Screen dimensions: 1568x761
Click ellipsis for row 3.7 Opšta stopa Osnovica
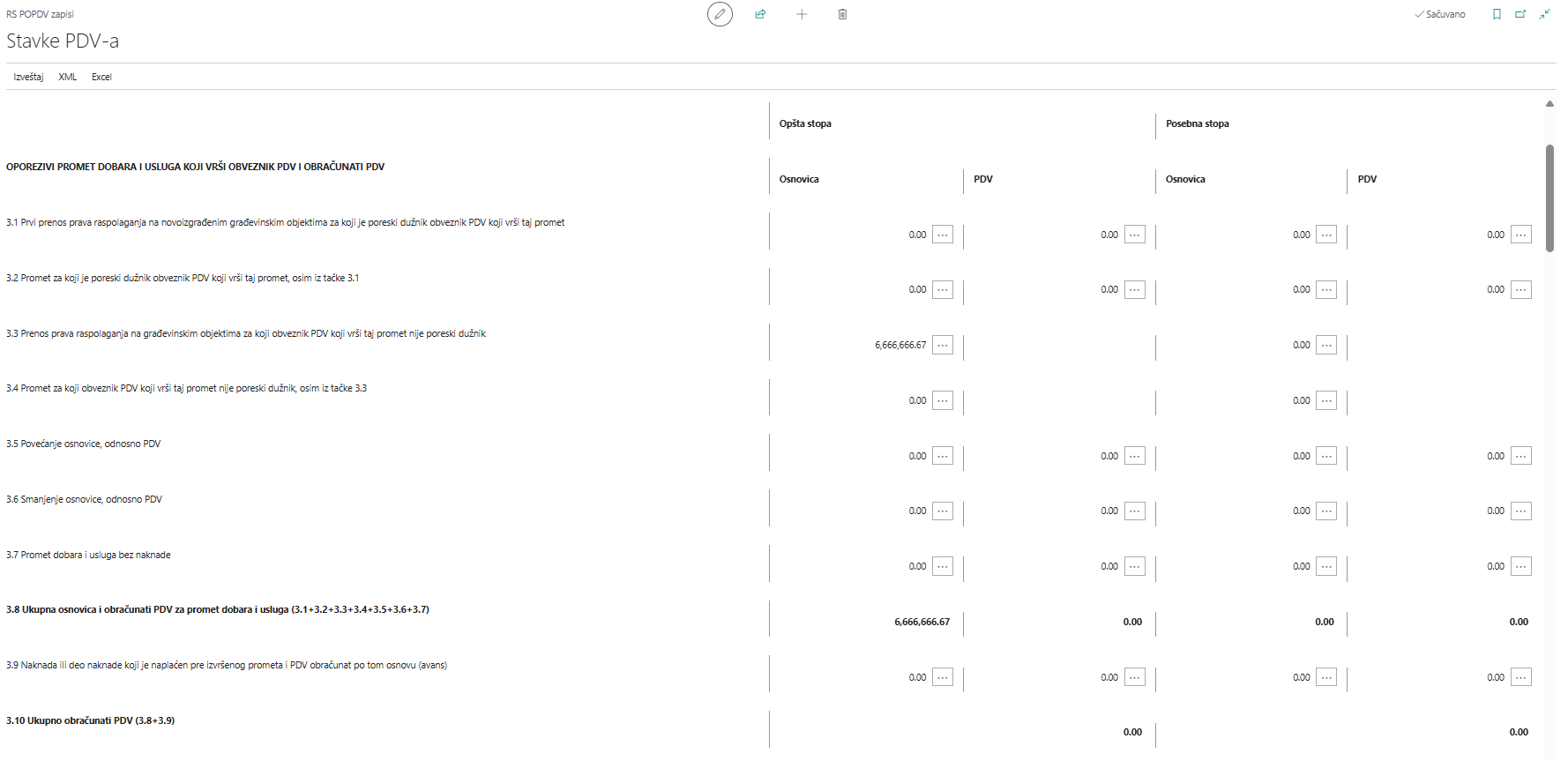[x=943, y=566]
